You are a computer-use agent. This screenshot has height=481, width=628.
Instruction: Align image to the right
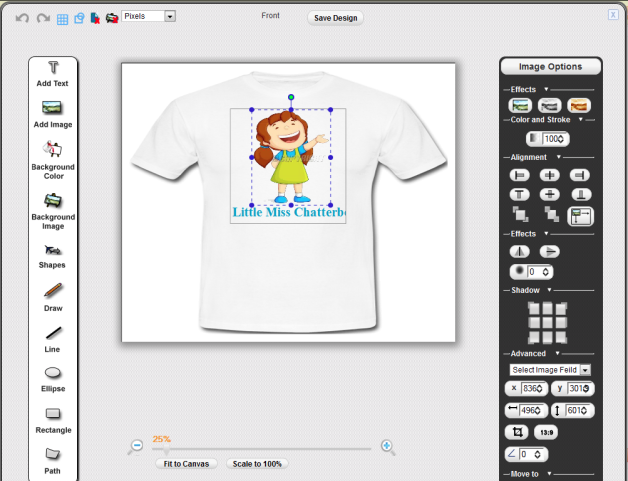tap(580, 175)
